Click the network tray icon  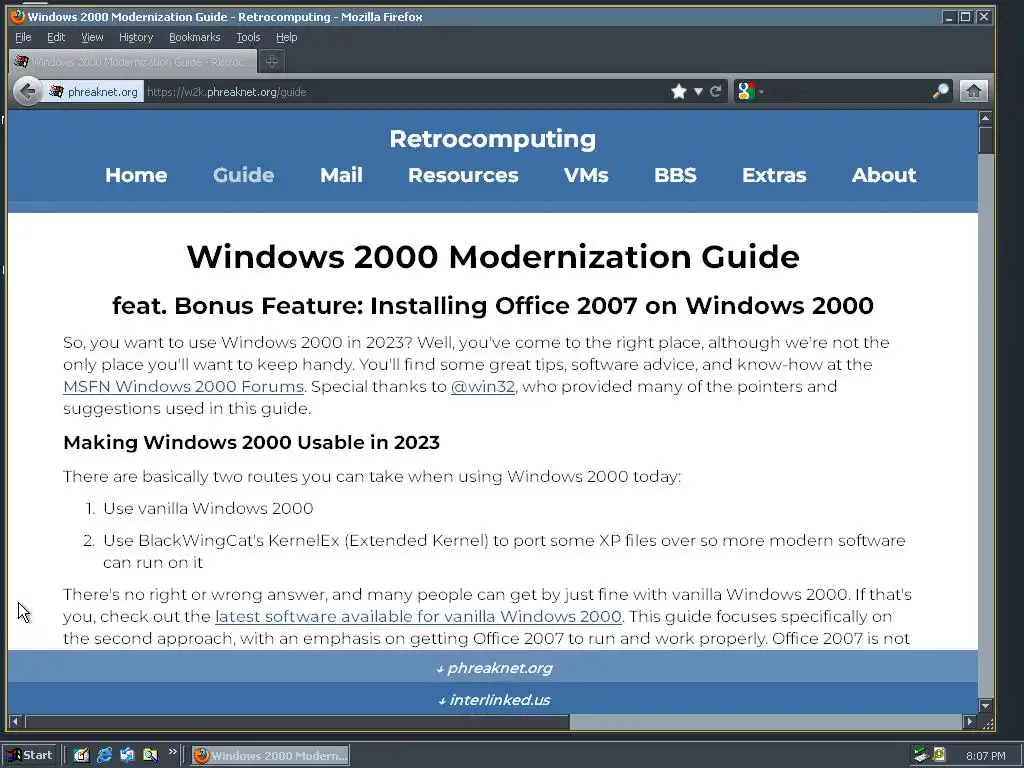pyautogui.click(x=921, y=755)
